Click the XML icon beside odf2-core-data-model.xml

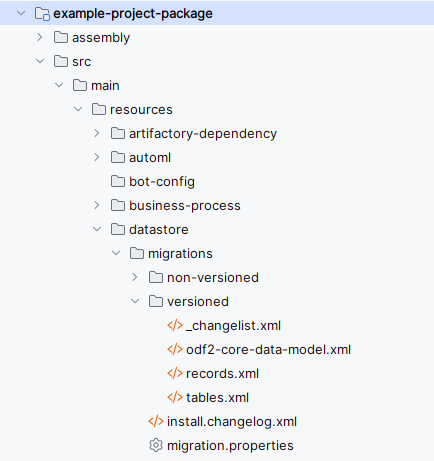175,350
